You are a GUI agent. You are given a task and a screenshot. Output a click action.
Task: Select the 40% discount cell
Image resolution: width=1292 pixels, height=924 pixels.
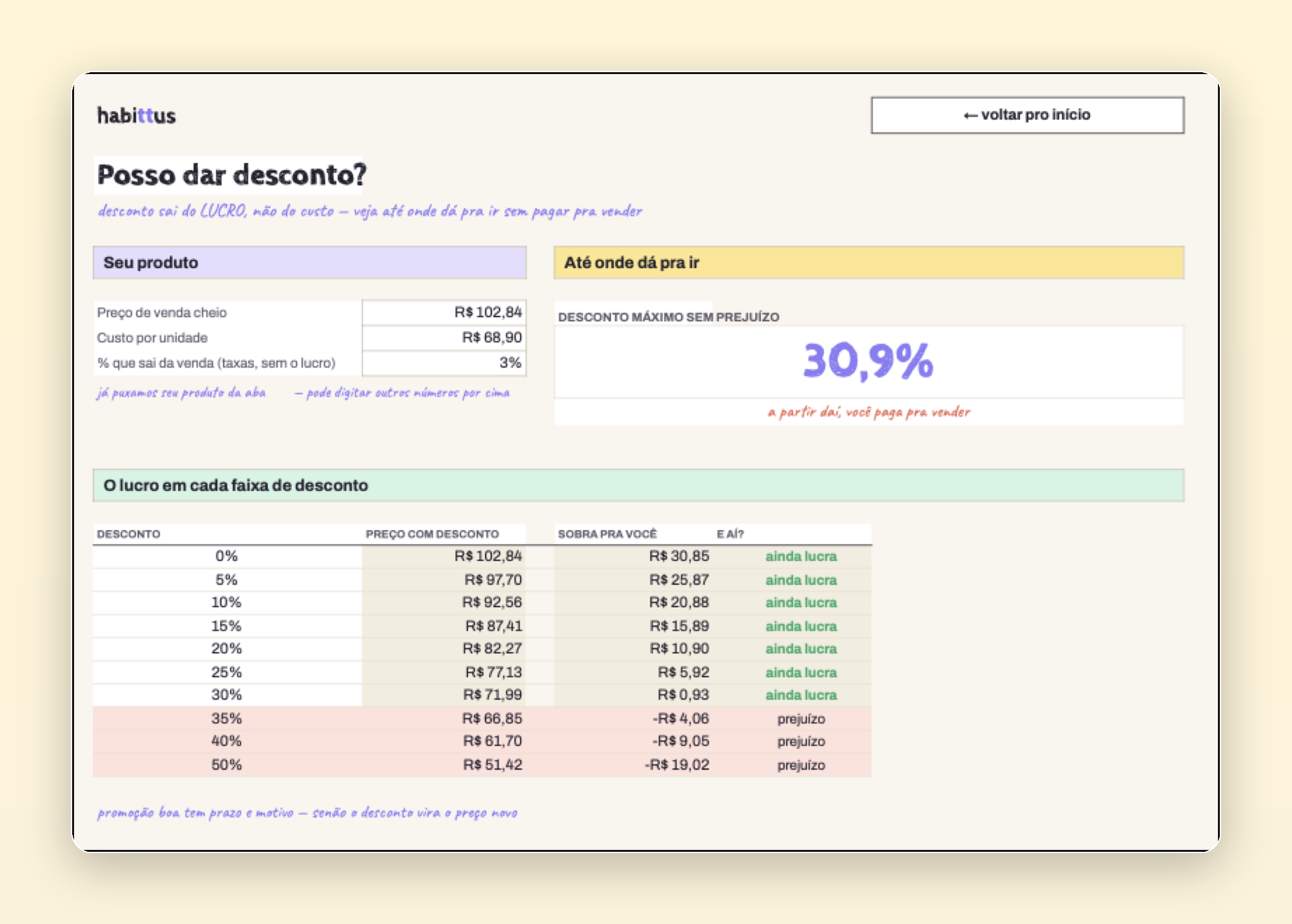[227, 742]
